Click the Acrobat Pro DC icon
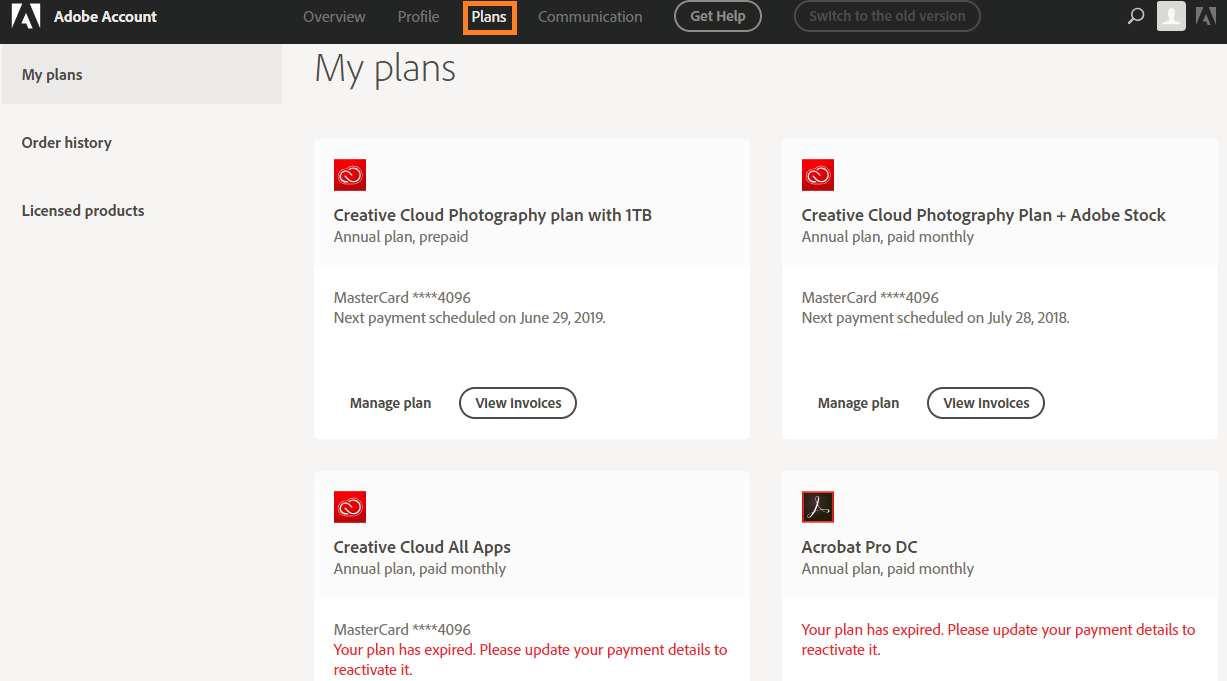This screenshot has height=681, width=1227. tap(818, 507)
